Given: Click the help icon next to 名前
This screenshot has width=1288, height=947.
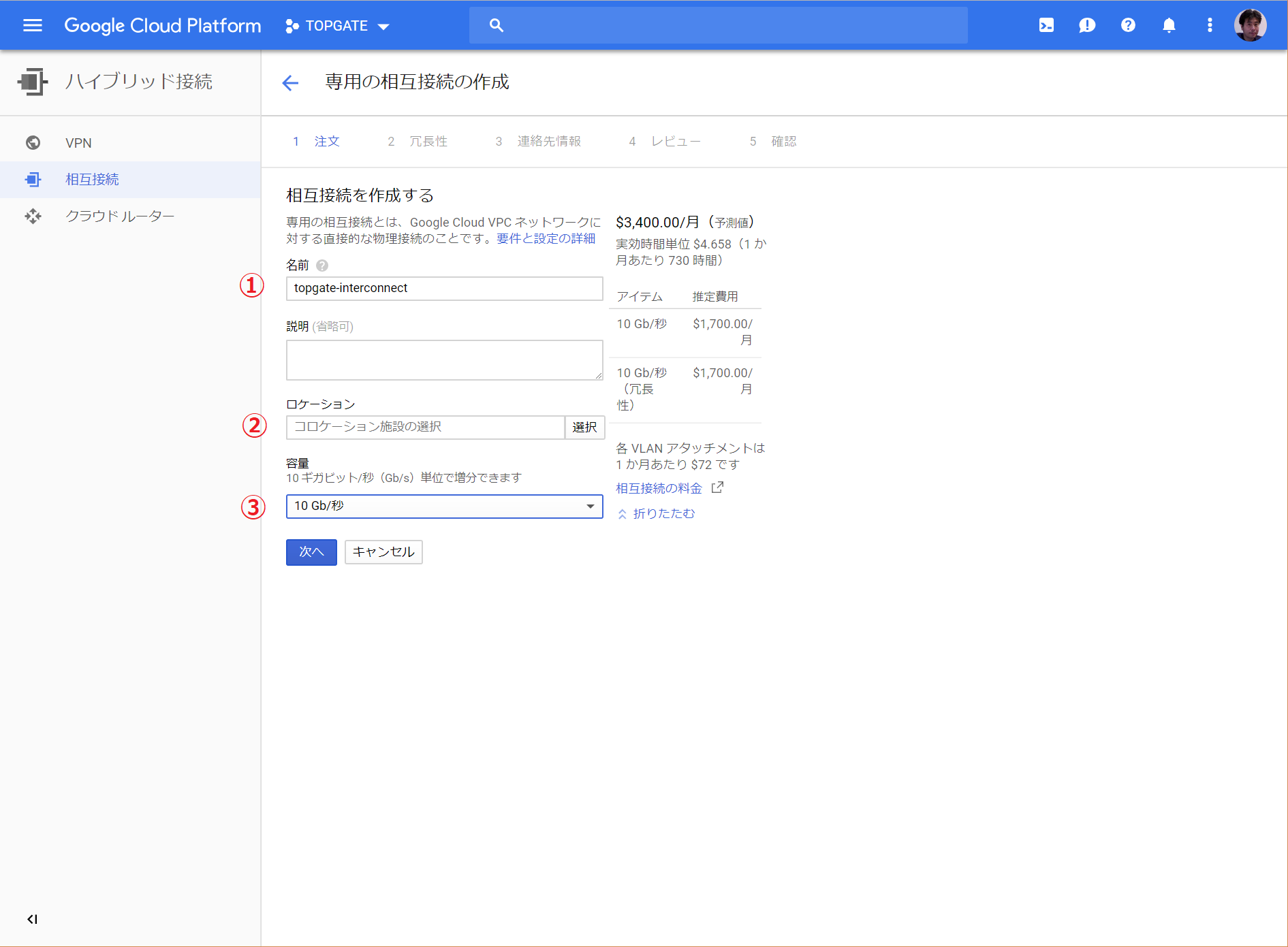Looking at the screenshot, I should (322, 266).
